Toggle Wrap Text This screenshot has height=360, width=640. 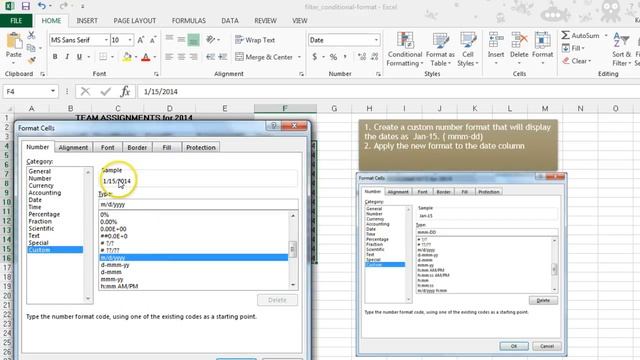(255, 40)
